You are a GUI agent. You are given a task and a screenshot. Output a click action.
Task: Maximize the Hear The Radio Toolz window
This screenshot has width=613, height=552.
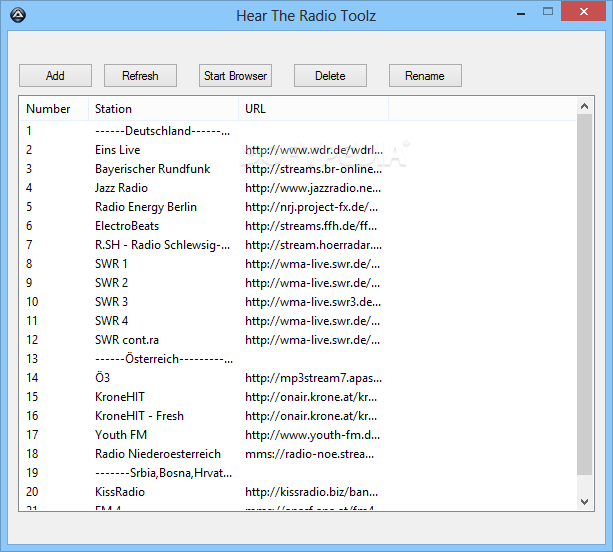[x=548, y=11]
